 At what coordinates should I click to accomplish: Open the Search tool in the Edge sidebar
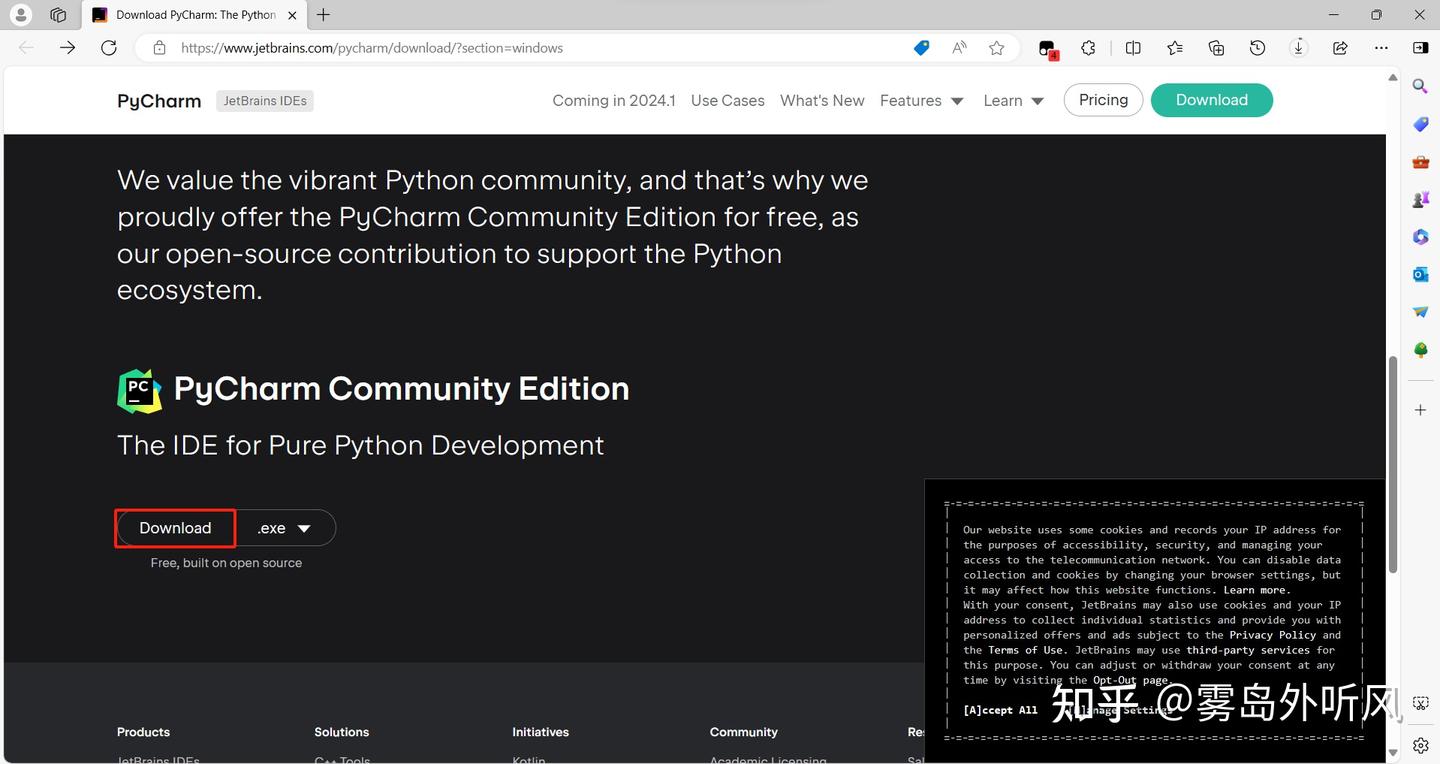coord(1420,86)
